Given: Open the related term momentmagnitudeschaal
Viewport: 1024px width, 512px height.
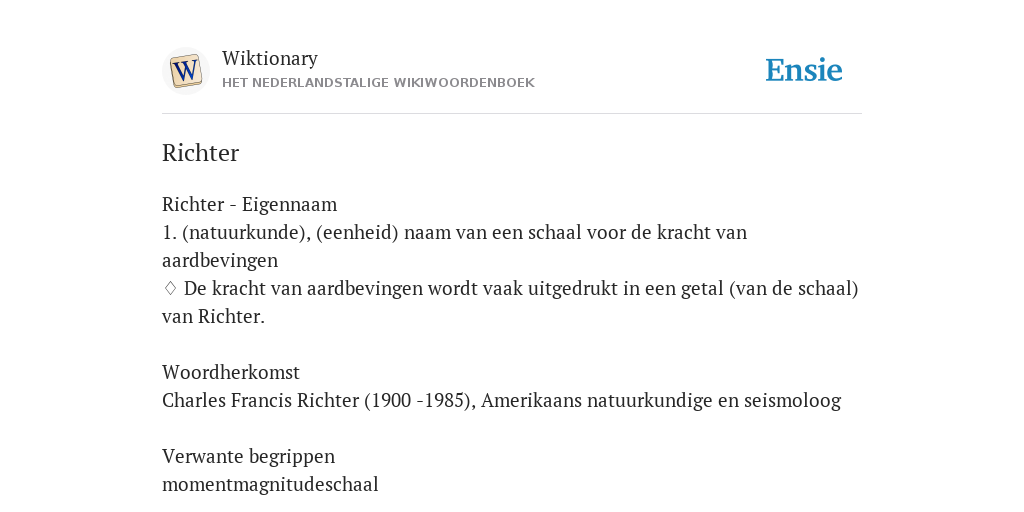Looking at the screenshot, I should (x=270, y=485).
